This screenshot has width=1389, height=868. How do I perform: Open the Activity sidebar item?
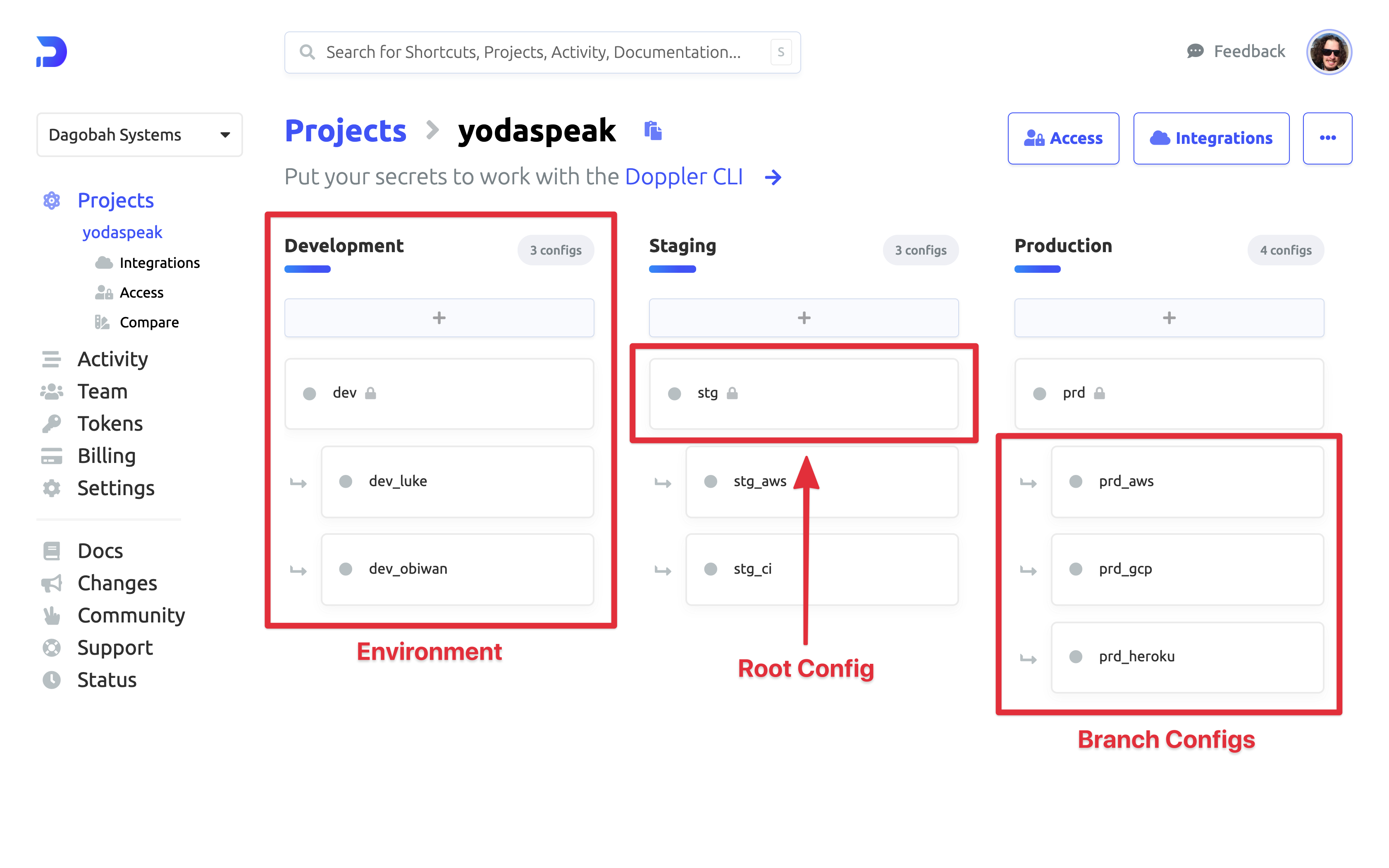click(x=112, y=359)
